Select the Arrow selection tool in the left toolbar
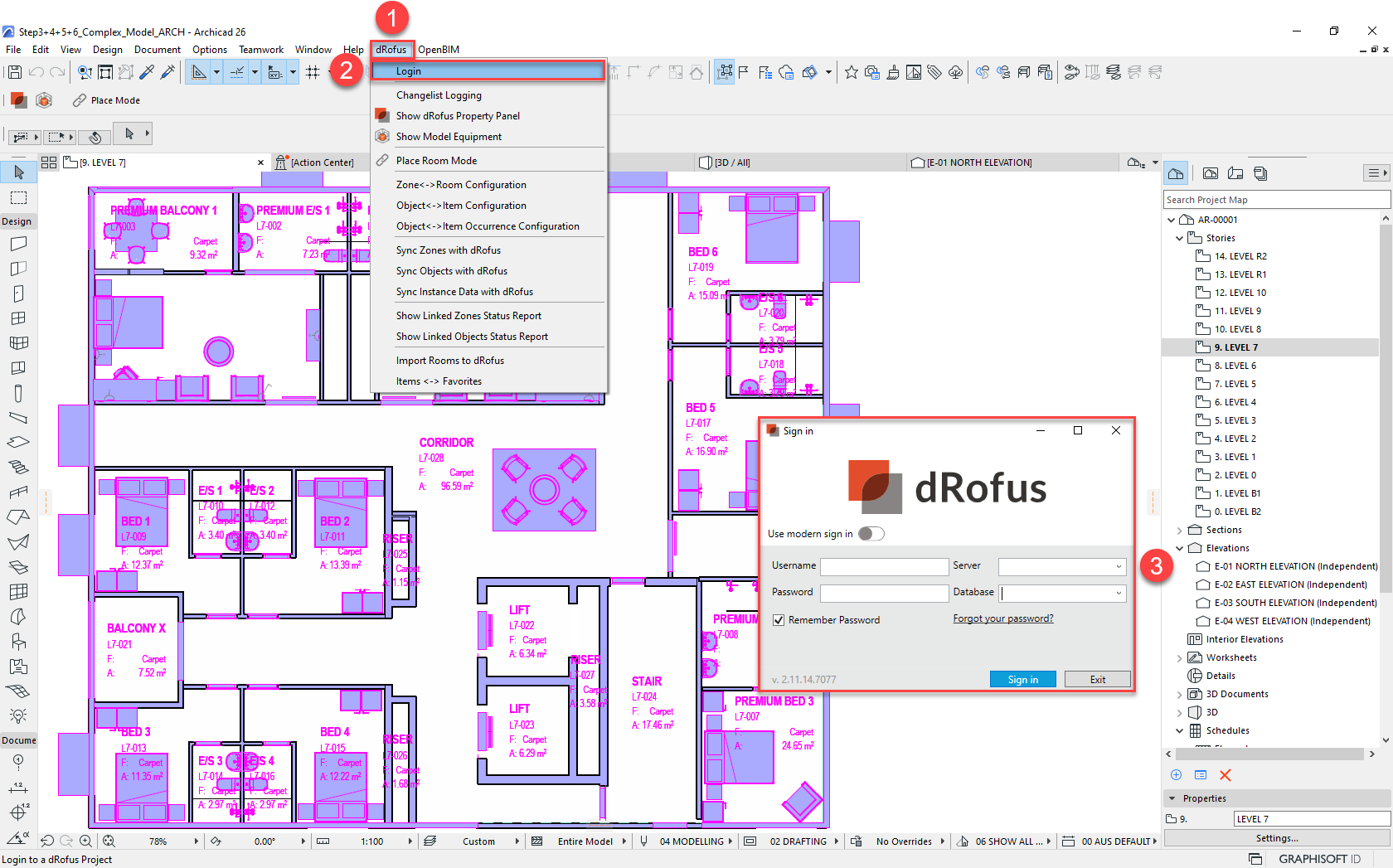The width and height of the screenshot is (1393, 868). point(17,172)
